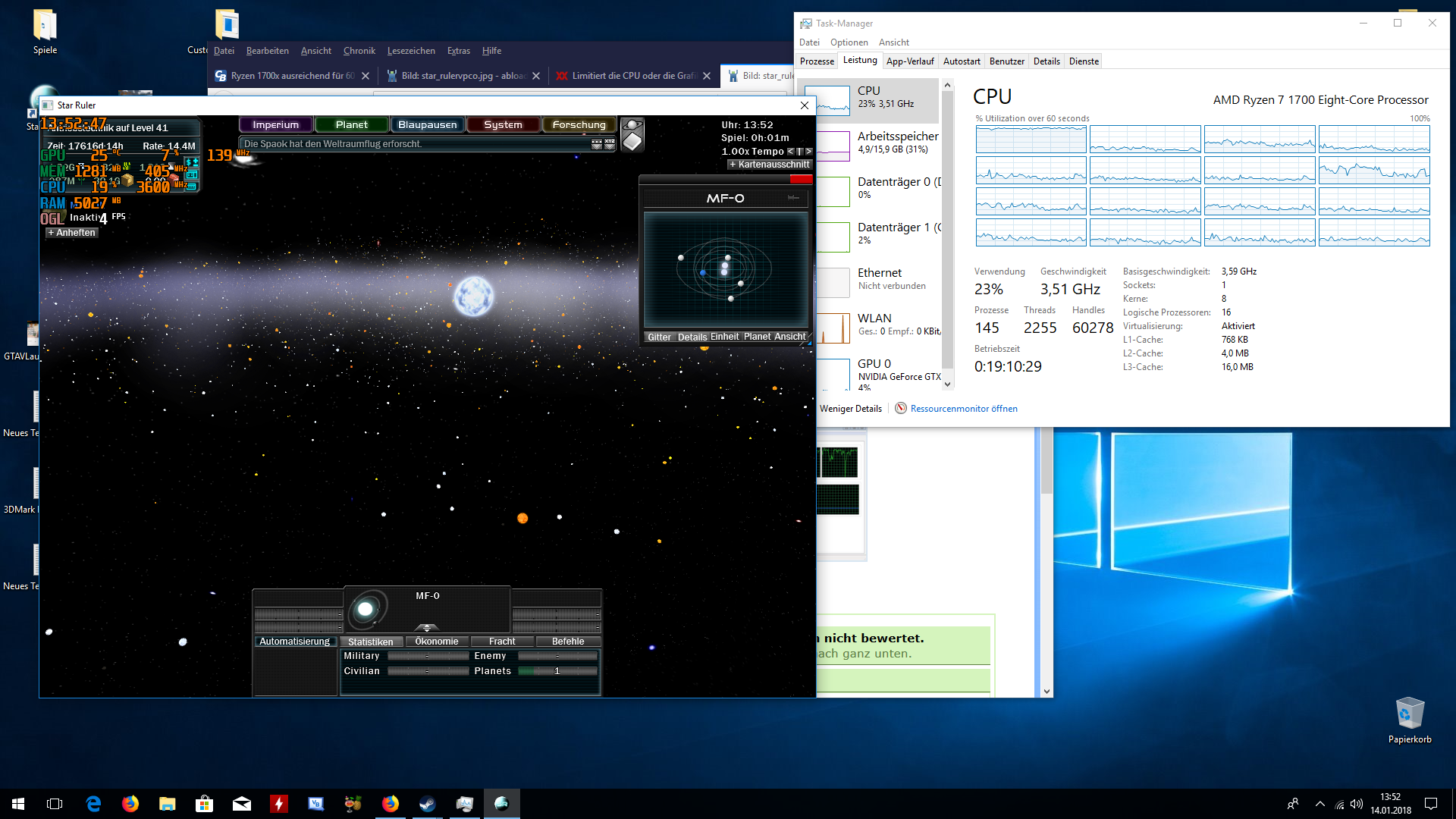The width and height of the screenshot is (1456, 819).
Task: Toggle Gitter in the system minimap
Action: [658, 337]
